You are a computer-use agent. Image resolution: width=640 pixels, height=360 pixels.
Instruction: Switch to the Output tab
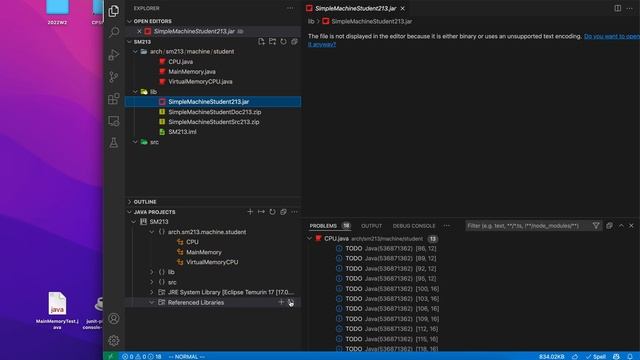point(371,226)
